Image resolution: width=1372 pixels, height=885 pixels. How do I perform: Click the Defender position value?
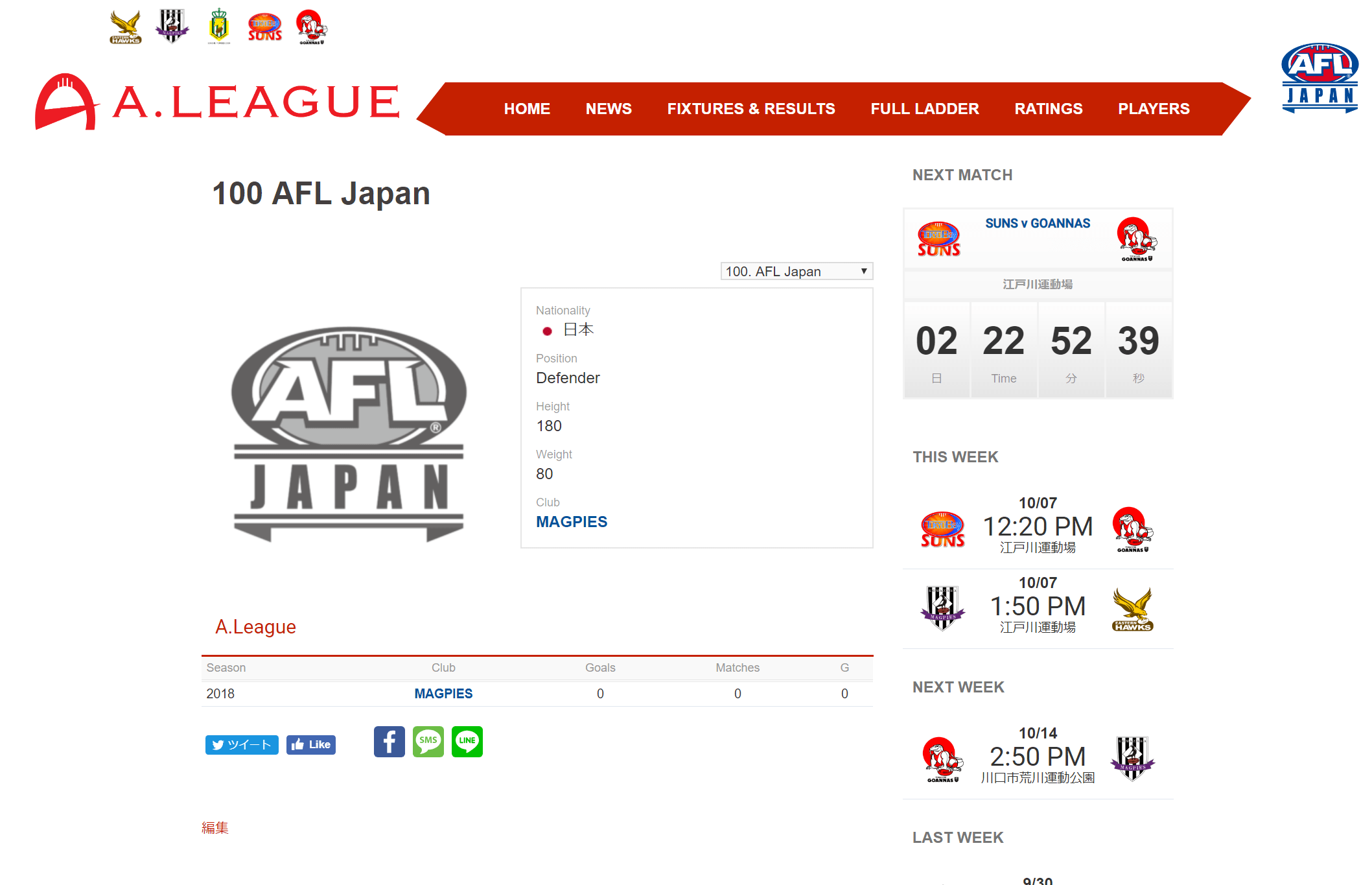(x=568, y=378)
